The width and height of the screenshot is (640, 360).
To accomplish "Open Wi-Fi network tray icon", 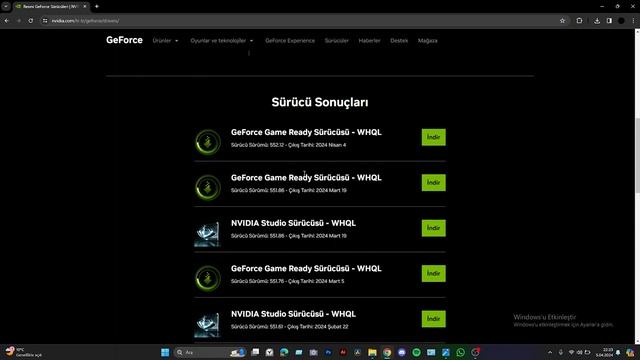I will [571, 352].
